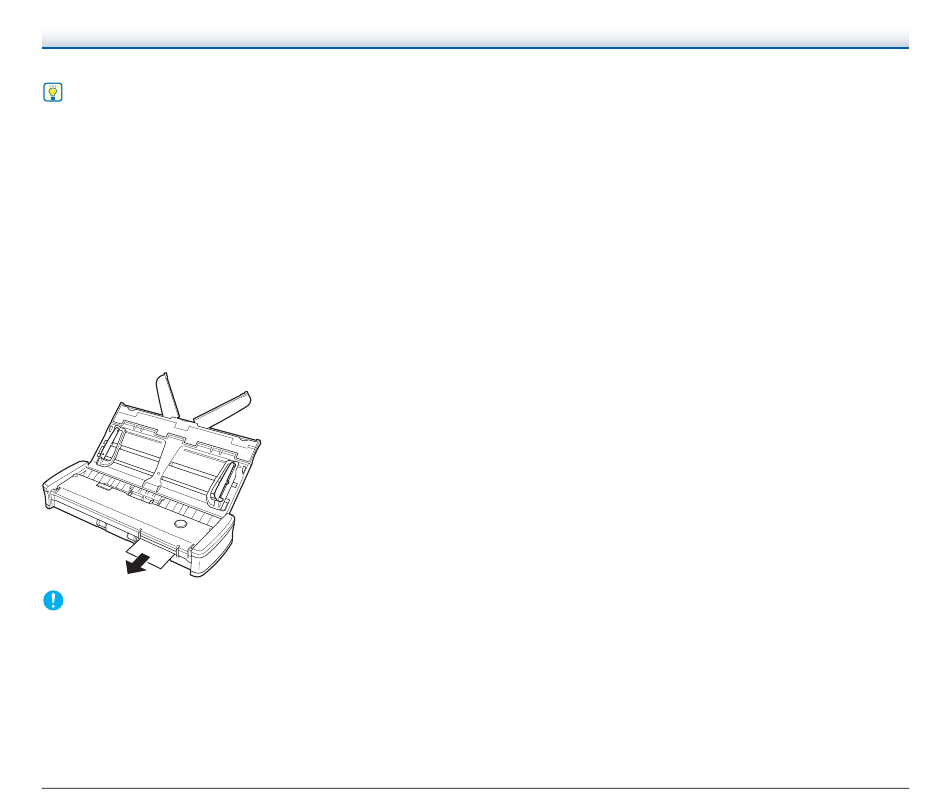Click the yellow lightbulb hint icon
Image resolution: width=950 pixels, height=806 pixels.
(53, 92)
